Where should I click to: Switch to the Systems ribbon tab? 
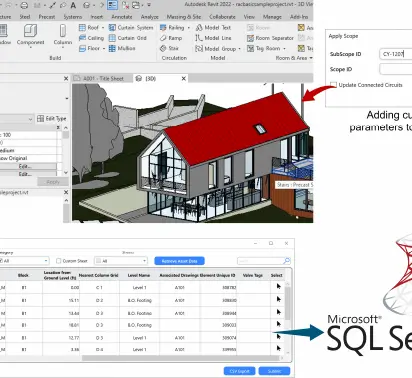pyautogui.click(x=73, y=17)
